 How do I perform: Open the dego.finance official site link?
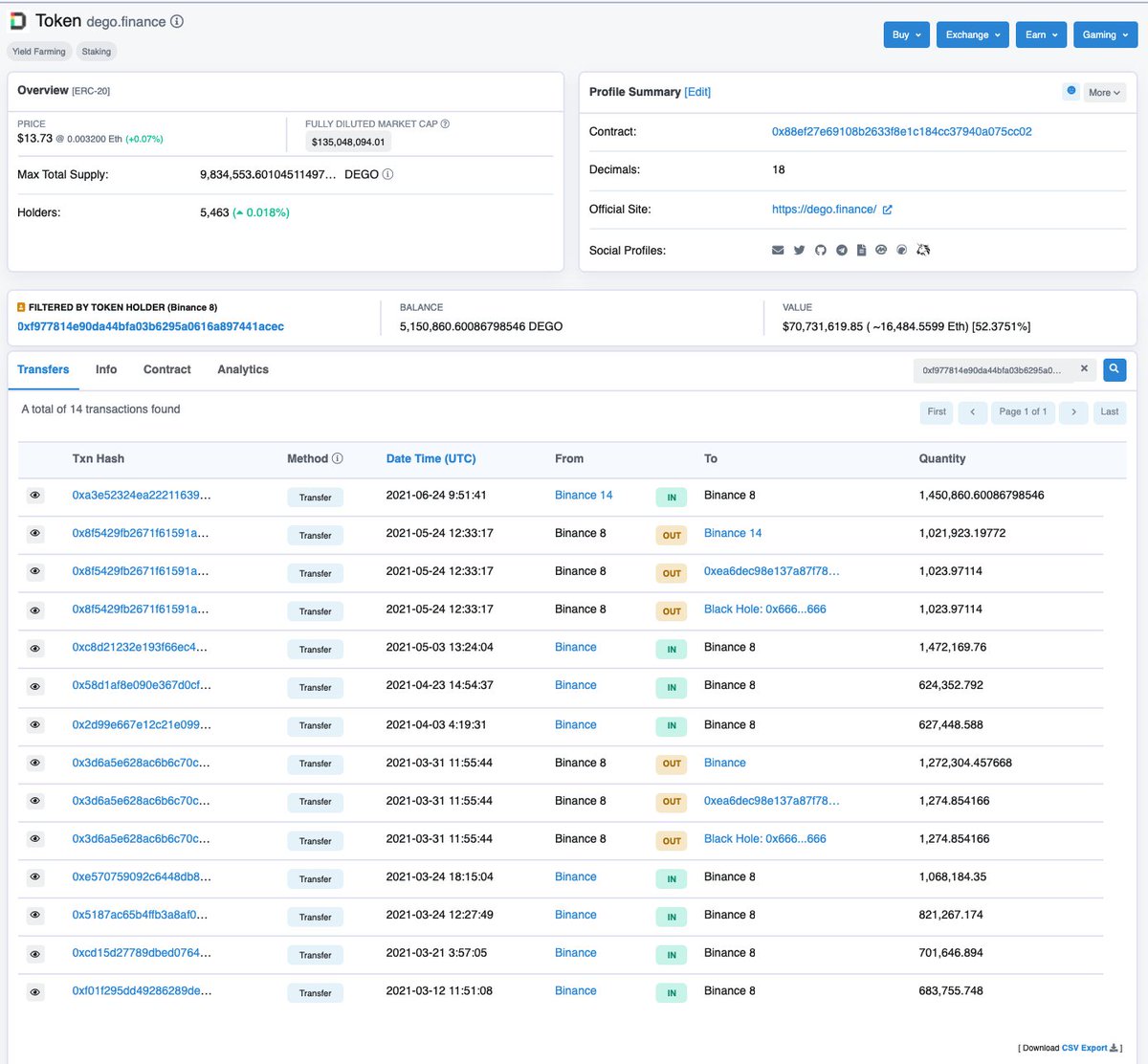pos(825,210)
